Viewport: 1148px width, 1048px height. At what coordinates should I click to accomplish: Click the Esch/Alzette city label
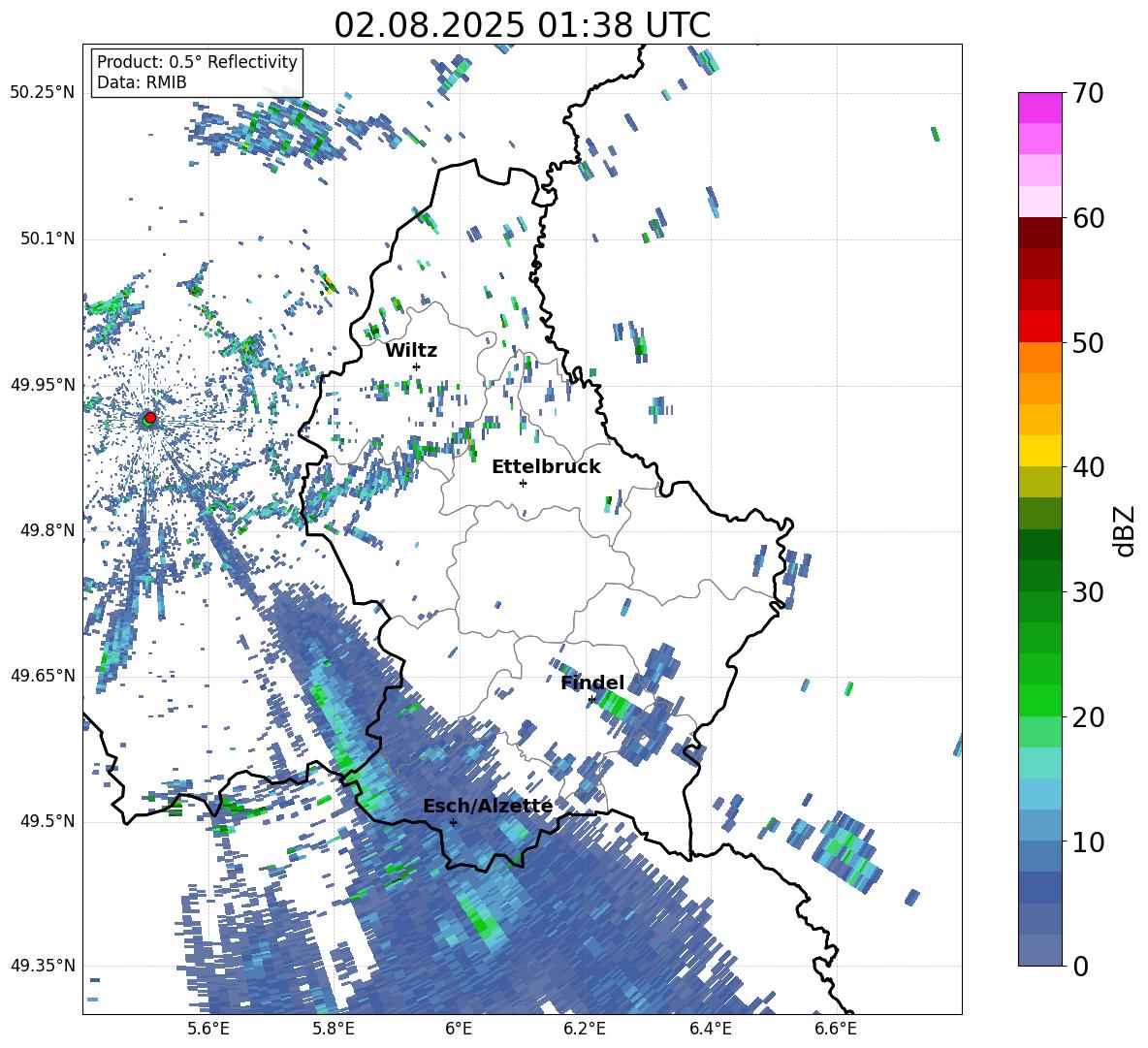click(488, 807)
